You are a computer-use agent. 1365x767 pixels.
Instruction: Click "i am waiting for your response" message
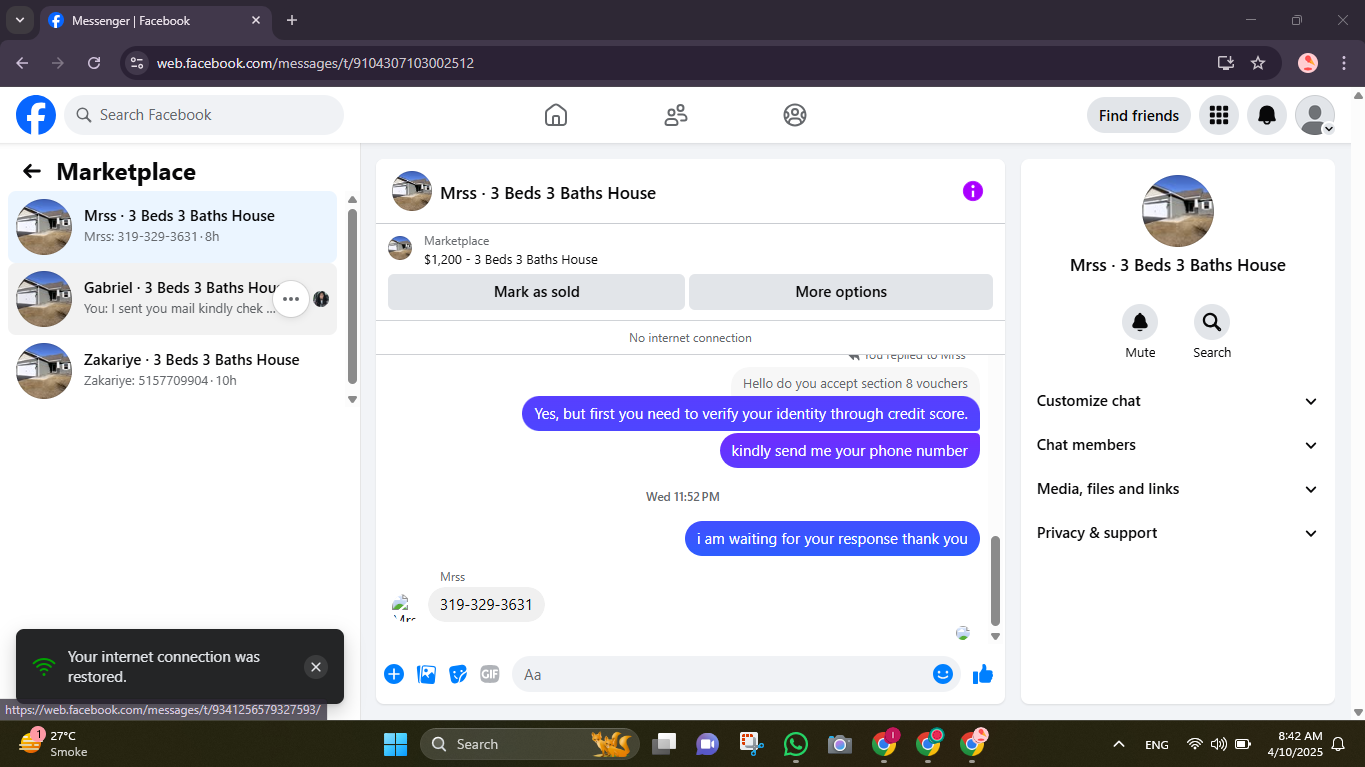pos(832,539)
